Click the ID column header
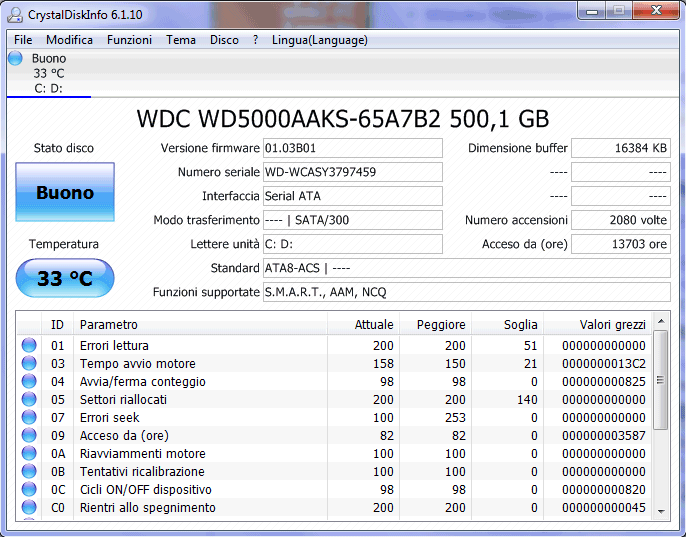 tap(57, 324)
